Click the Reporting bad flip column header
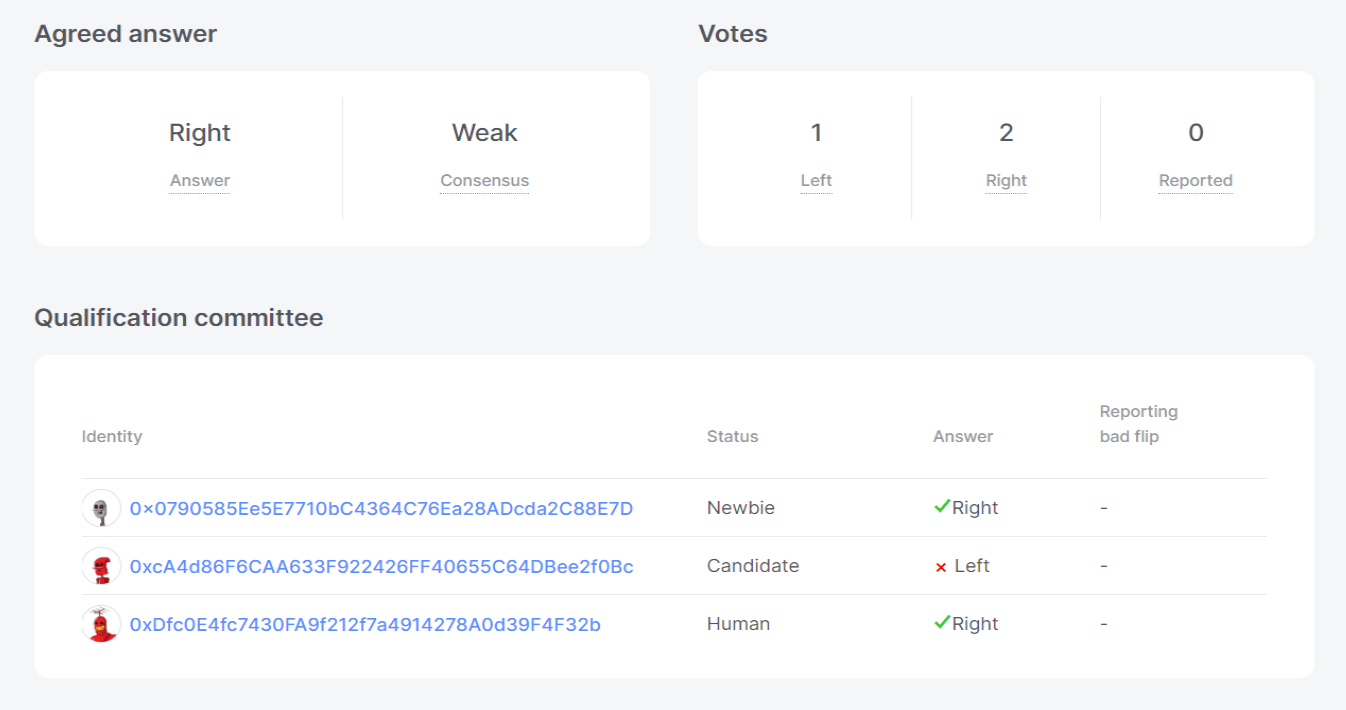The height and width of the screenshot is (710, 1346). [1139, 424]
